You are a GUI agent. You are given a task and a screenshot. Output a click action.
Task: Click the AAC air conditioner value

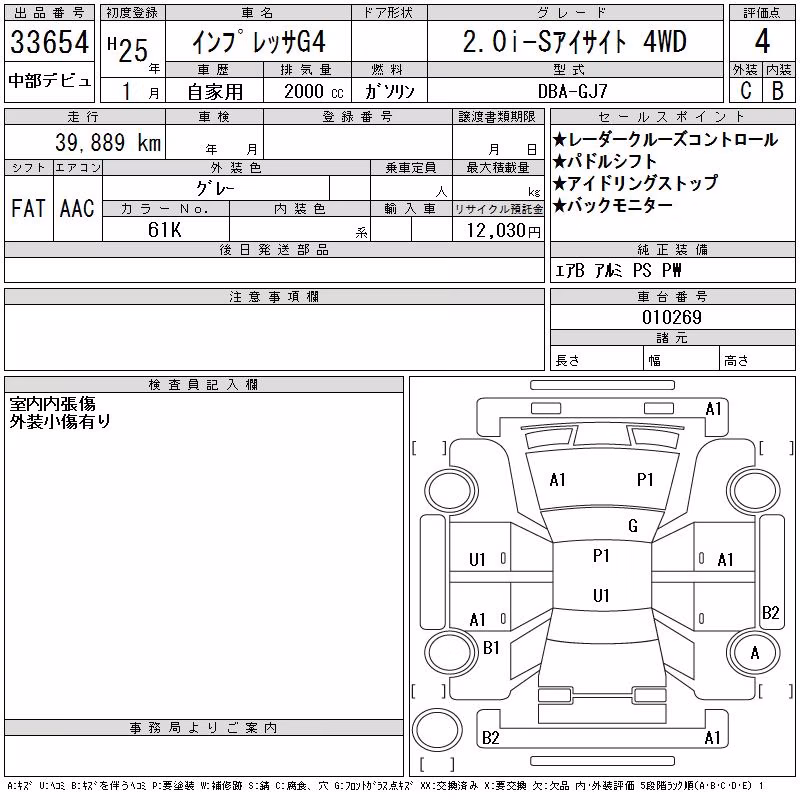coord(77,208)
